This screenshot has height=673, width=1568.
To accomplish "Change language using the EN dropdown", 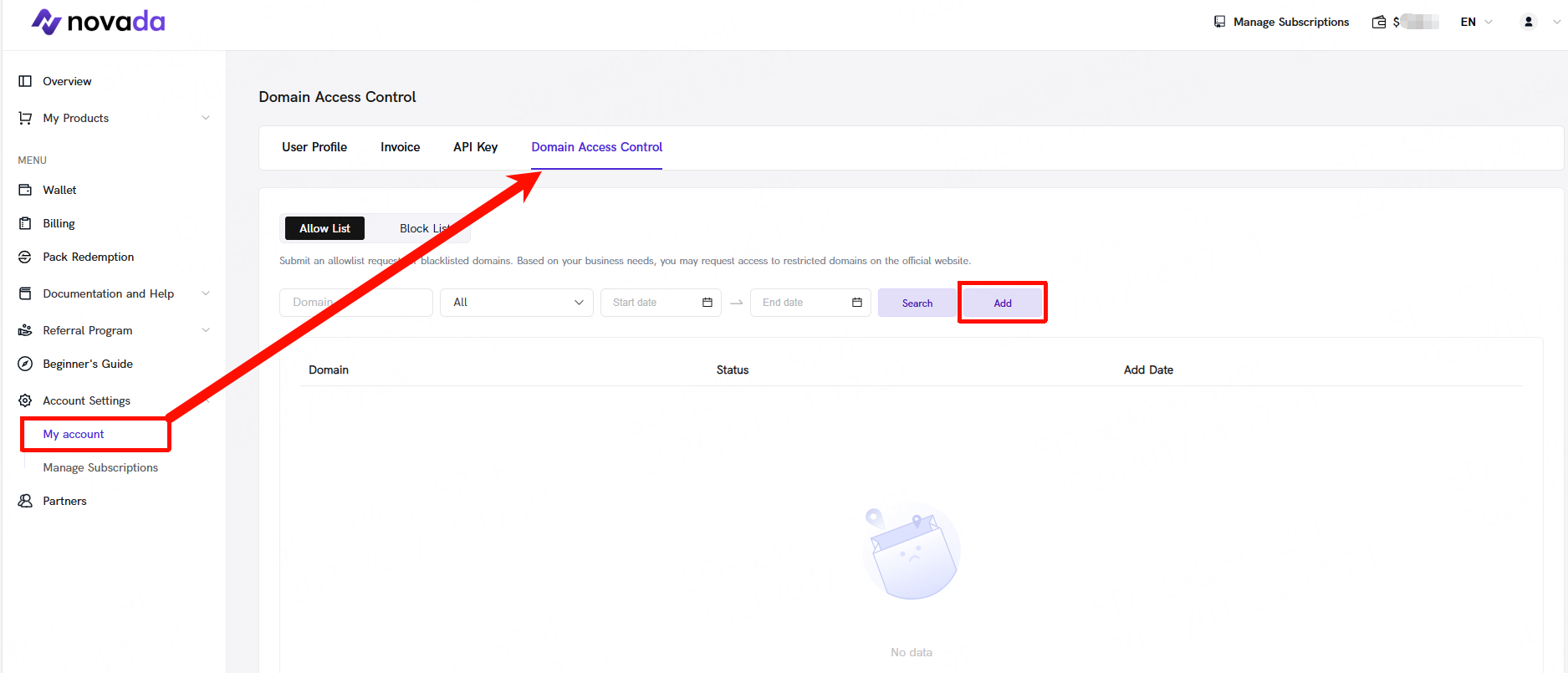I will pos(1476,22).
